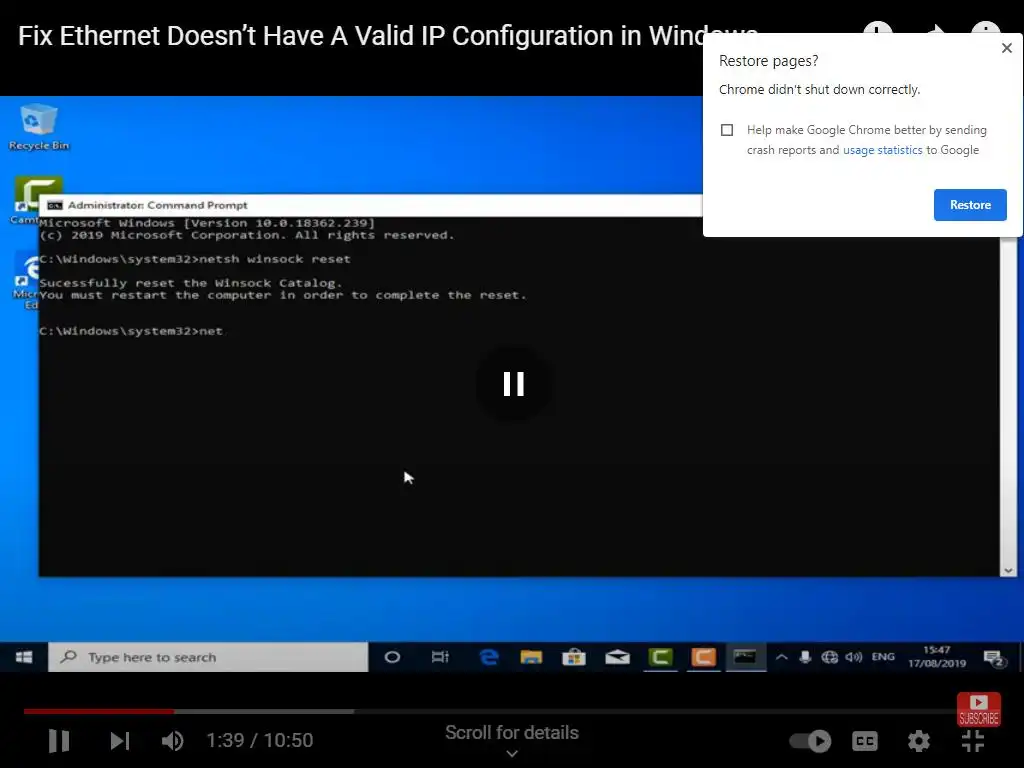Seek on the video progress bar
Image resolution: width=1024 pixels, height=768 pixels.
tap(490, 711)
